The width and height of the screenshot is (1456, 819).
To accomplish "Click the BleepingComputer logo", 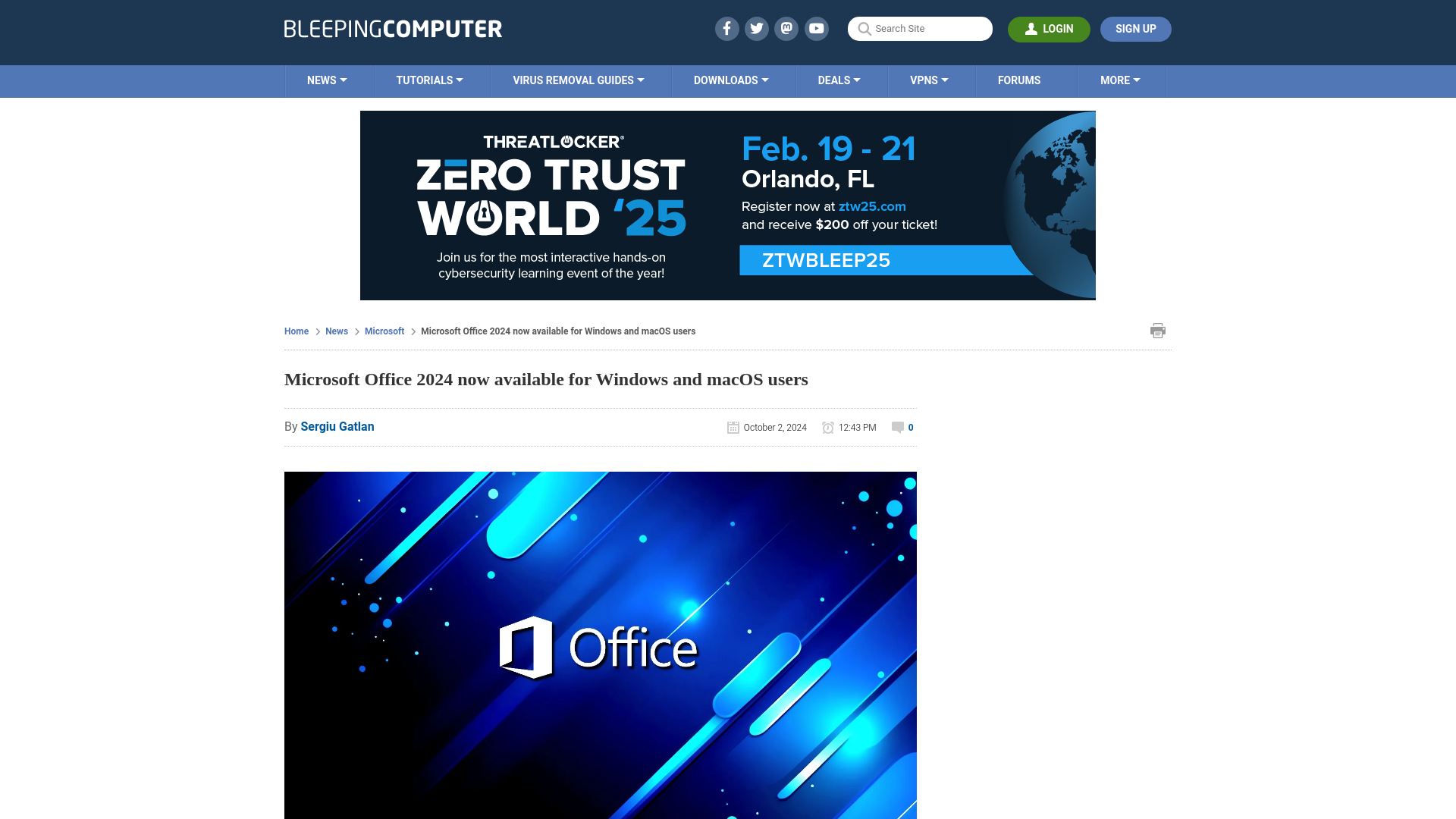I will coord(393,29).
